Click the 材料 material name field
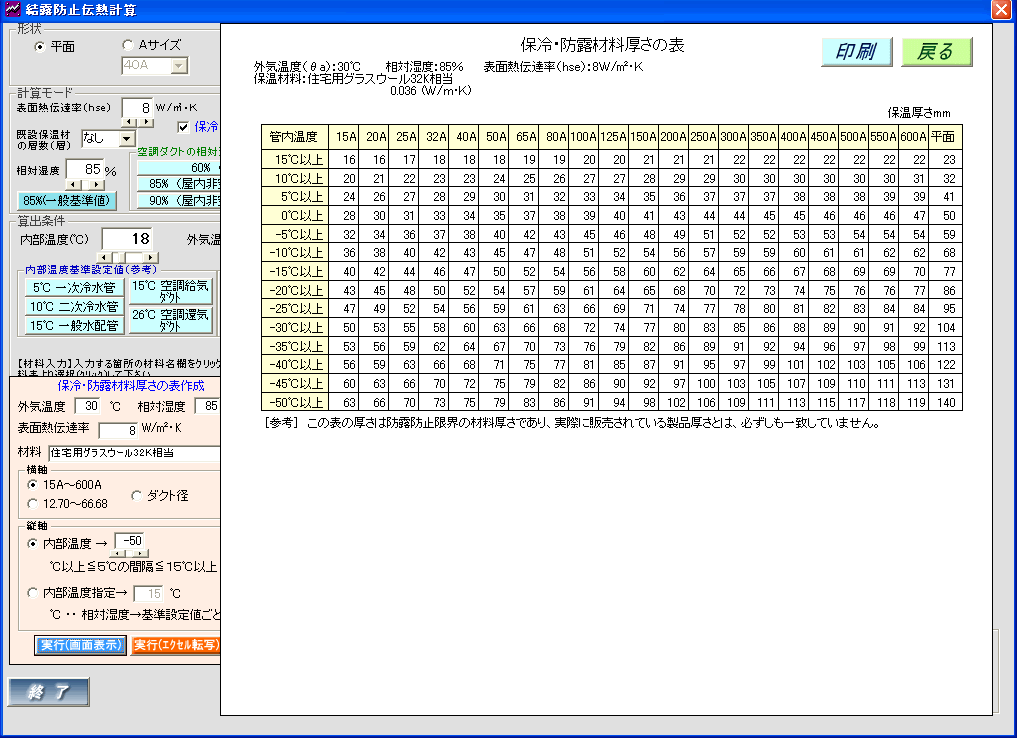The height and width of the screenshot is (738, 1017). coord(132,453)
